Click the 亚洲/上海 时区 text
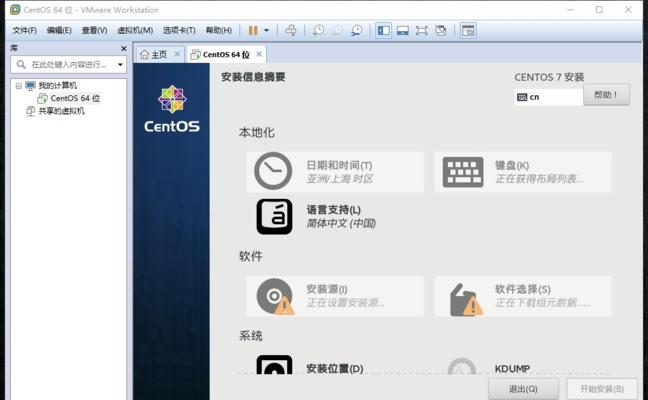 (x=340, y=179)
